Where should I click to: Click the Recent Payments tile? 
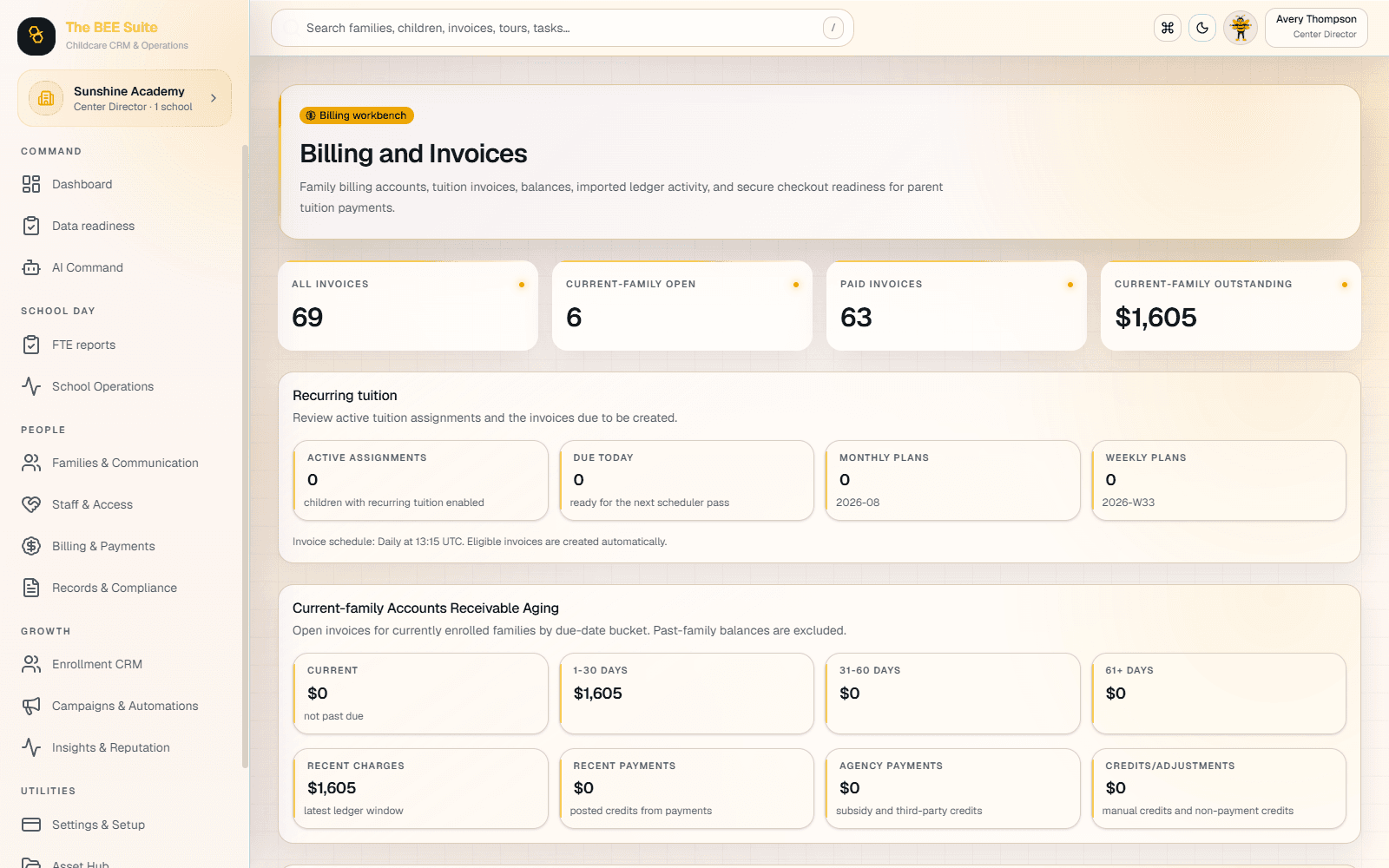[687, 788]
